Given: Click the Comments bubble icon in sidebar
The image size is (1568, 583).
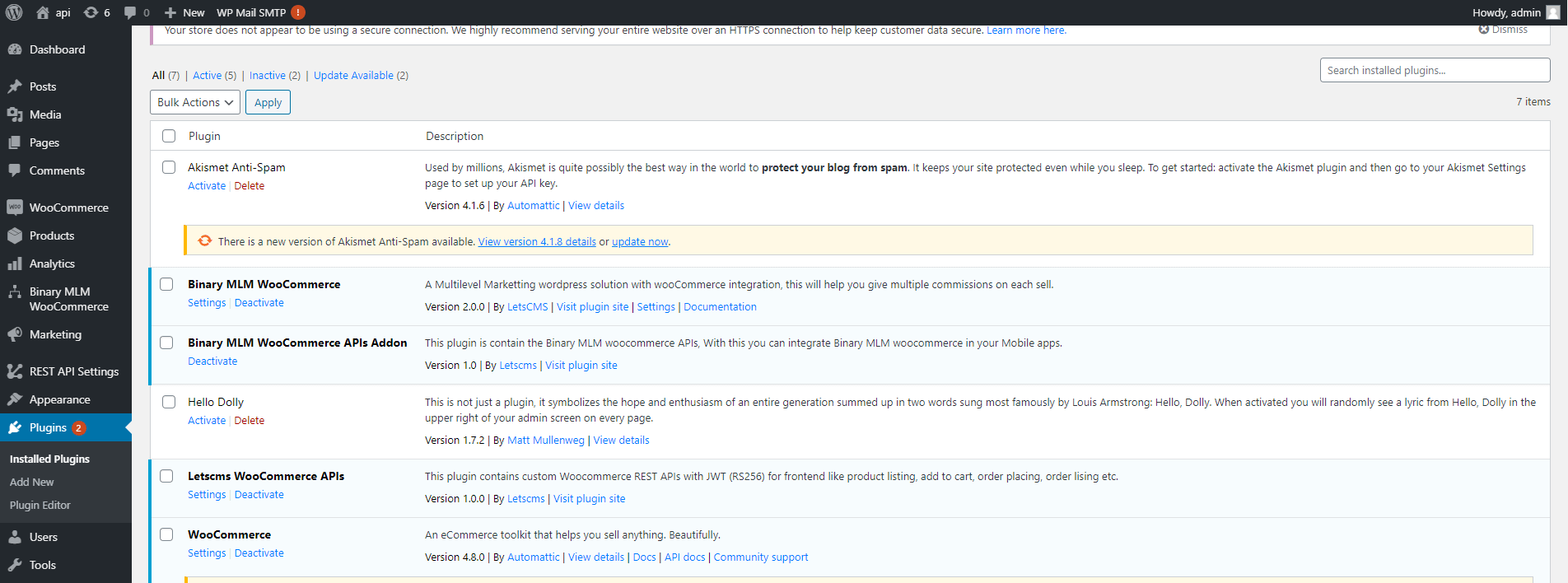Looking at the screenshot, I should pos(15,170).
